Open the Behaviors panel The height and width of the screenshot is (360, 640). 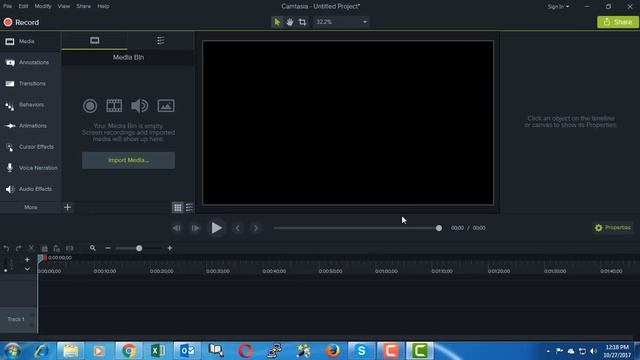click(x=31, y=105)
